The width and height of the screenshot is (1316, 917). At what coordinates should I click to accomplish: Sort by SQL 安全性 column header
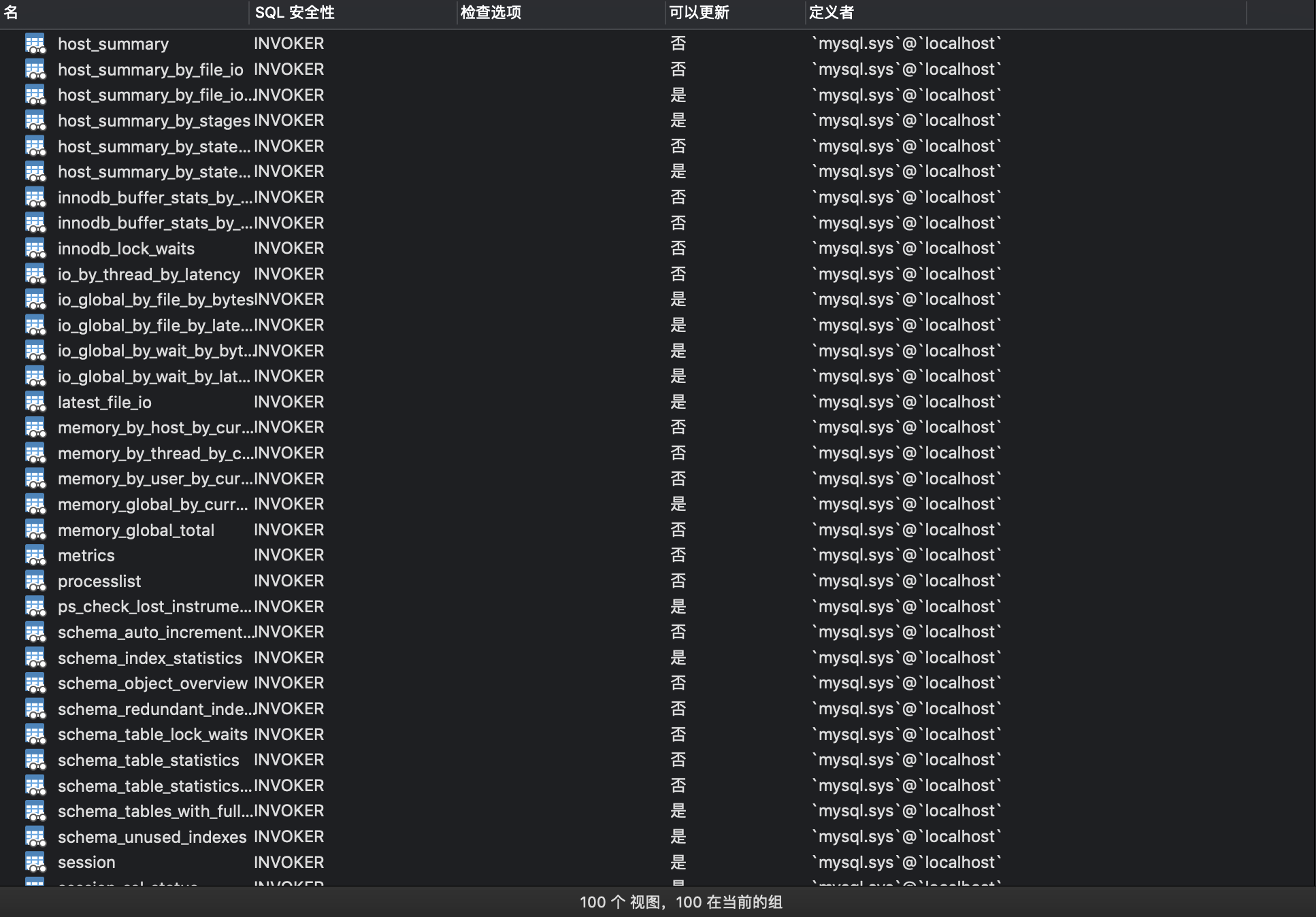point(294,12)
